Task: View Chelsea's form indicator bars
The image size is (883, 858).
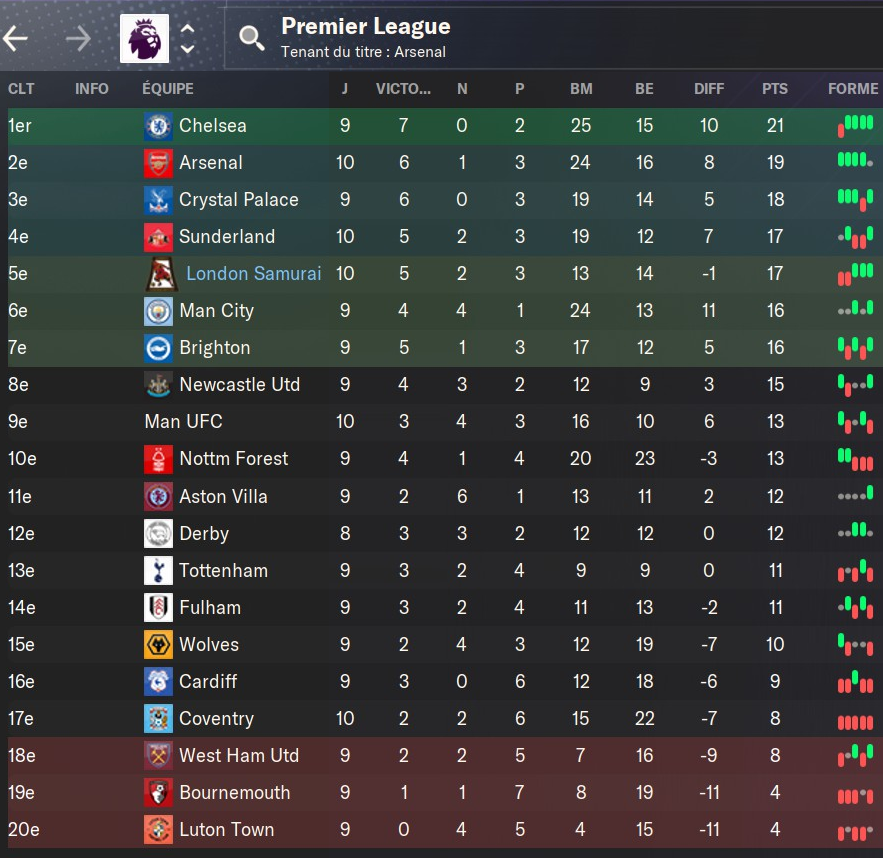Action: 855,126
